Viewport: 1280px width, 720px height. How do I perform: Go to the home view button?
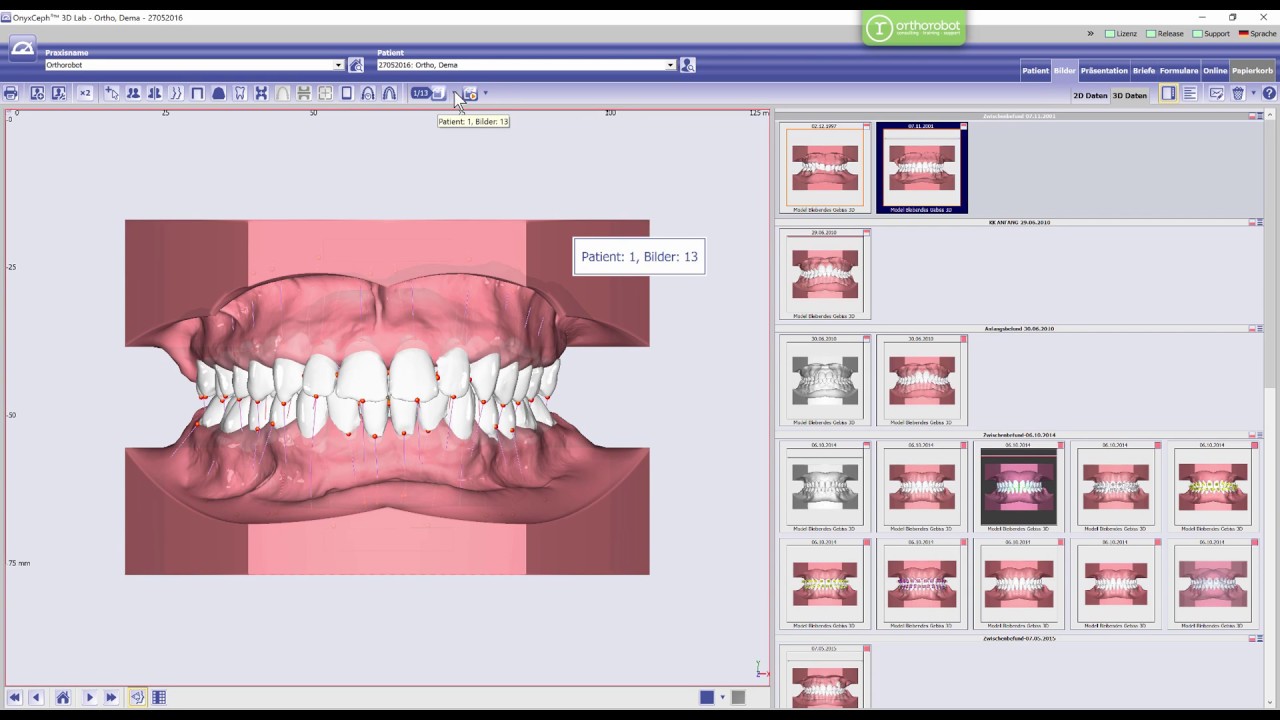(62, 697)
